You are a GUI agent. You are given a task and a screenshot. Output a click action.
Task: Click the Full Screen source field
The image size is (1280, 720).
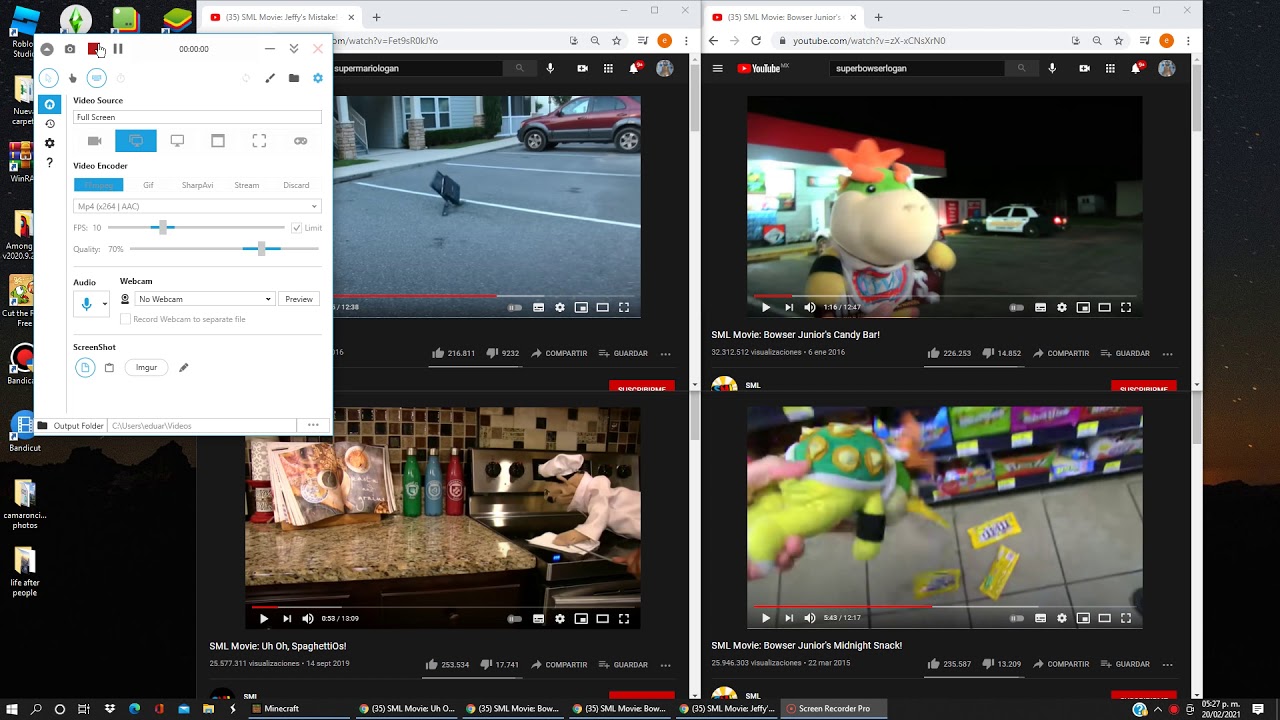(x=197, y=117)
